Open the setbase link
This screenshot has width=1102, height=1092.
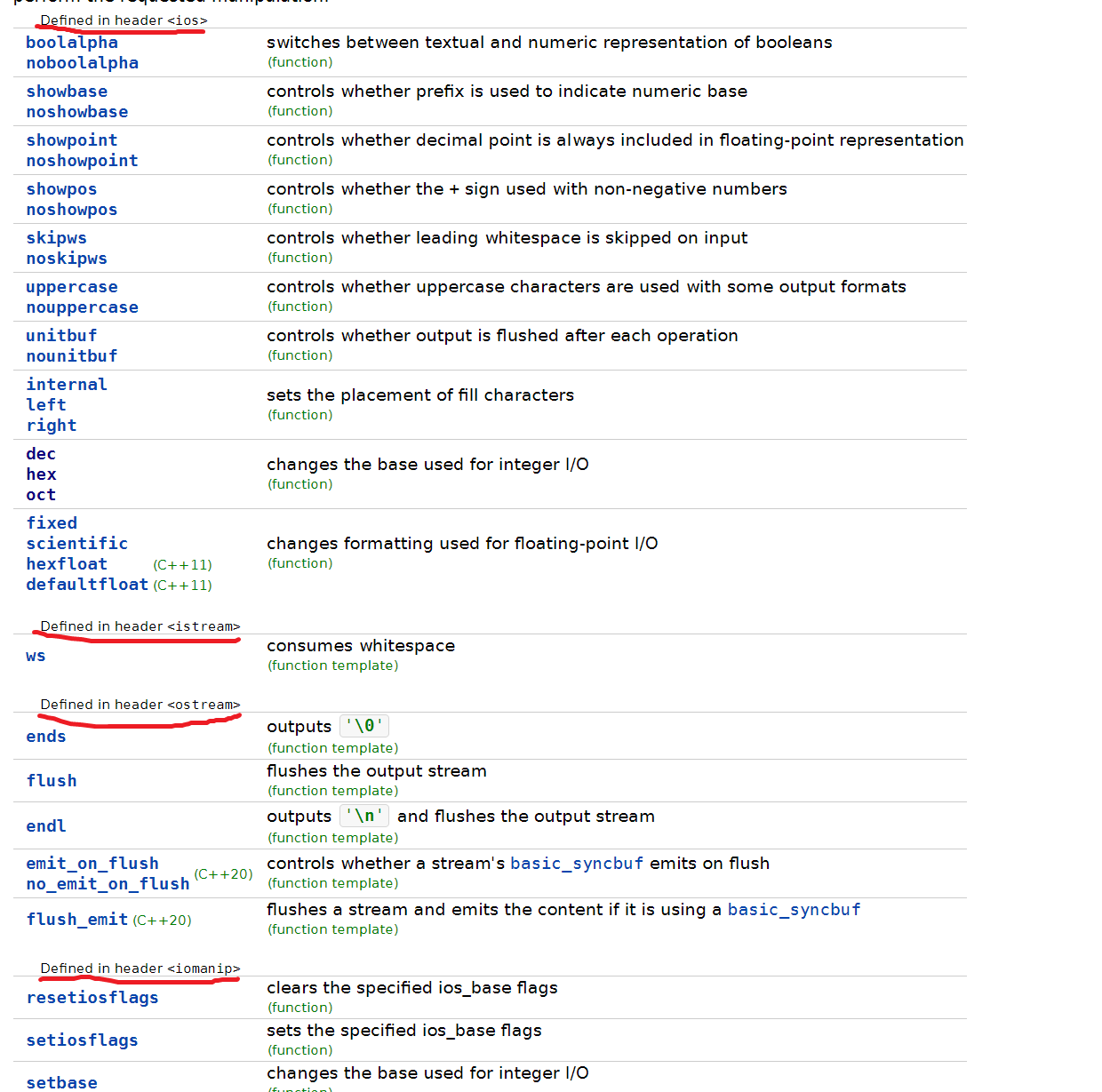coord(61,1083)
